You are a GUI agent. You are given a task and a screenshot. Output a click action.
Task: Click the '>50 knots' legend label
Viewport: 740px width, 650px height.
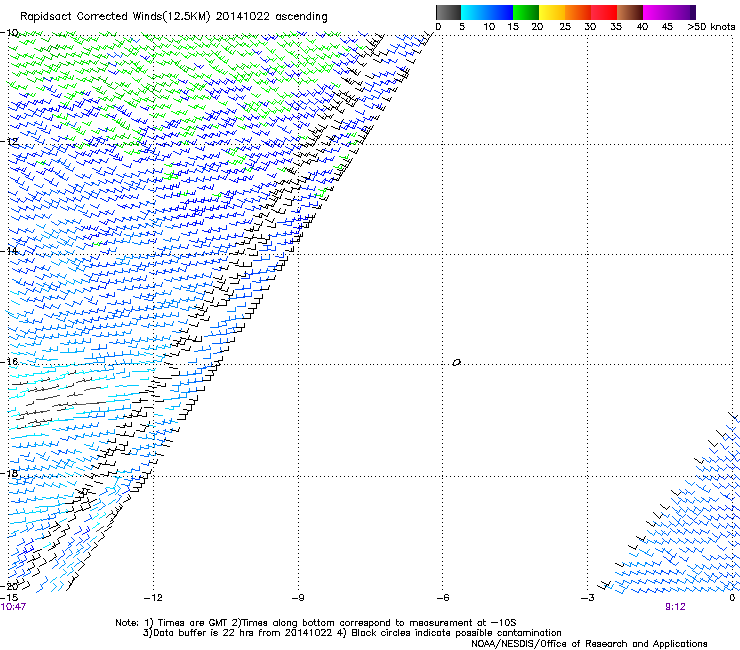(711, 27)
